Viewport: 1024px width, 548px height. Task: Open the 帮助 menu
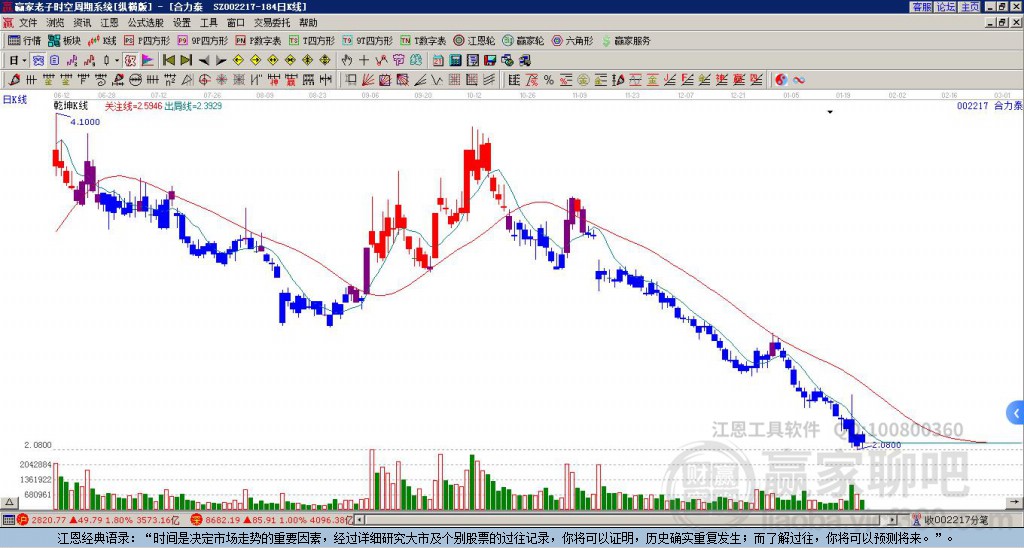308,23
